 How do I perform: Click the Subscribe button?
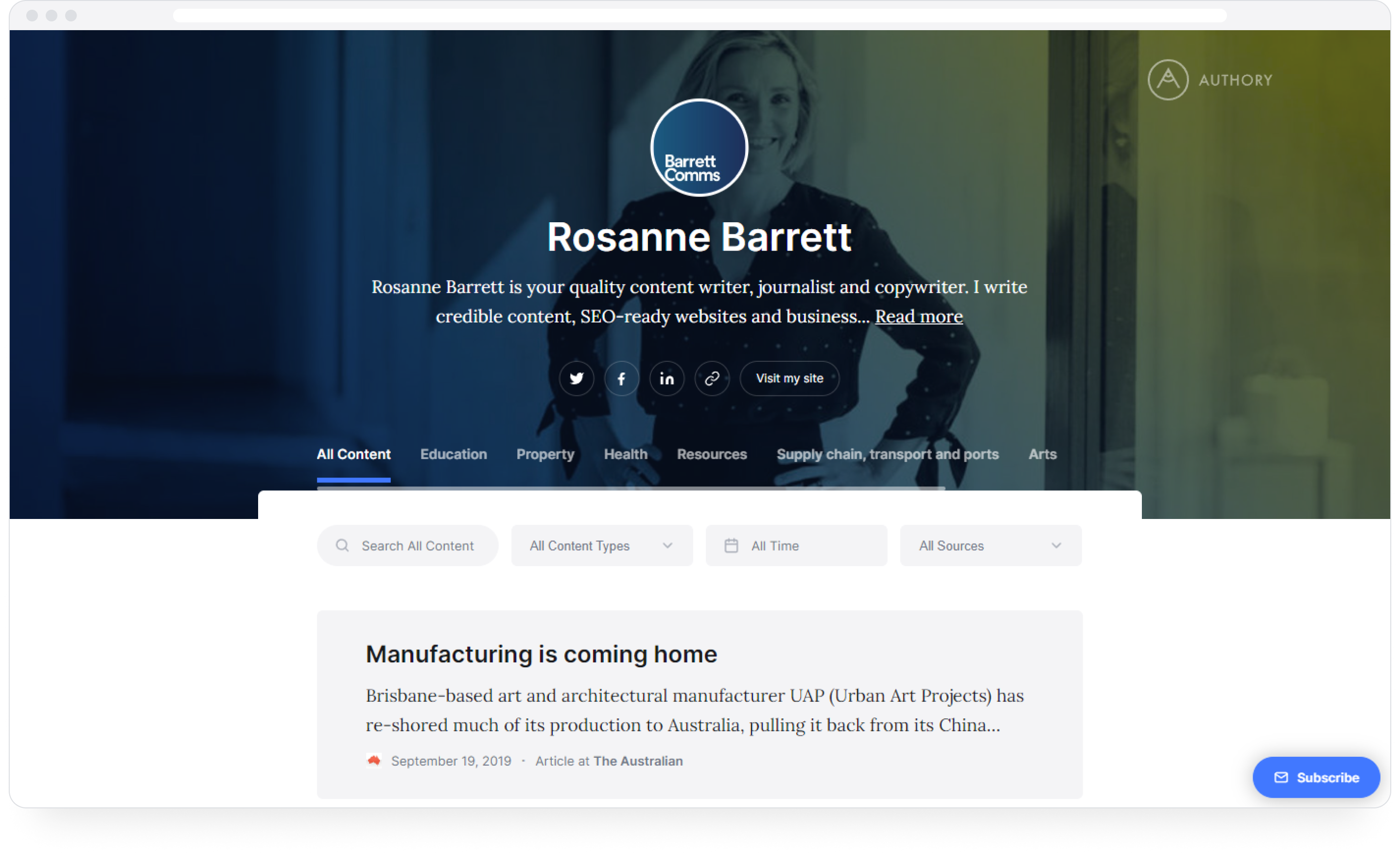tap(1315, 777)
